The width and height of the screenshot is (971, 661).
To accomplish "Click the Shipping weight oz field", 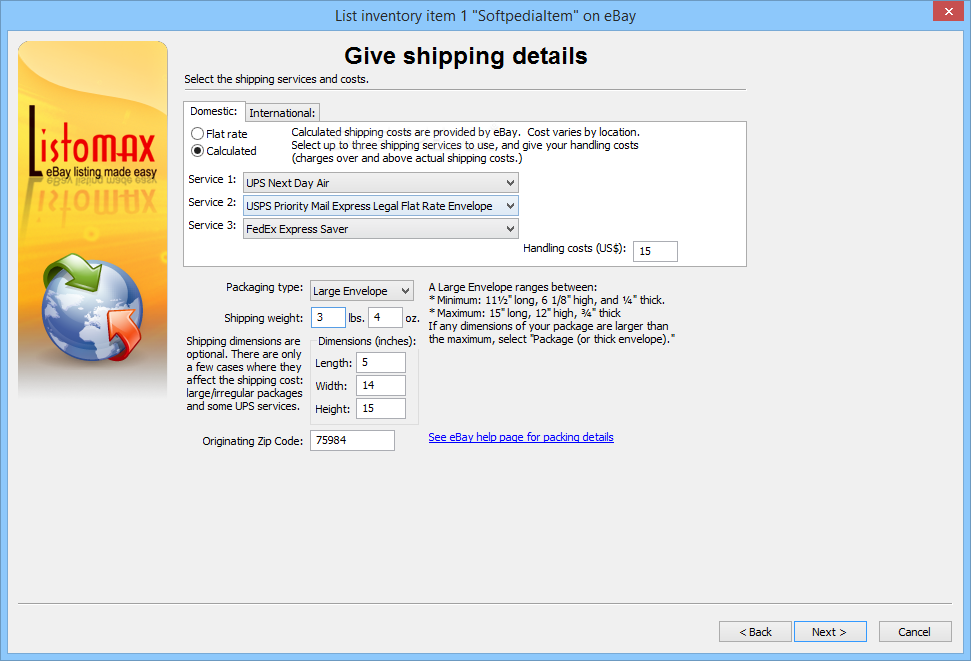I will (385, 317).
